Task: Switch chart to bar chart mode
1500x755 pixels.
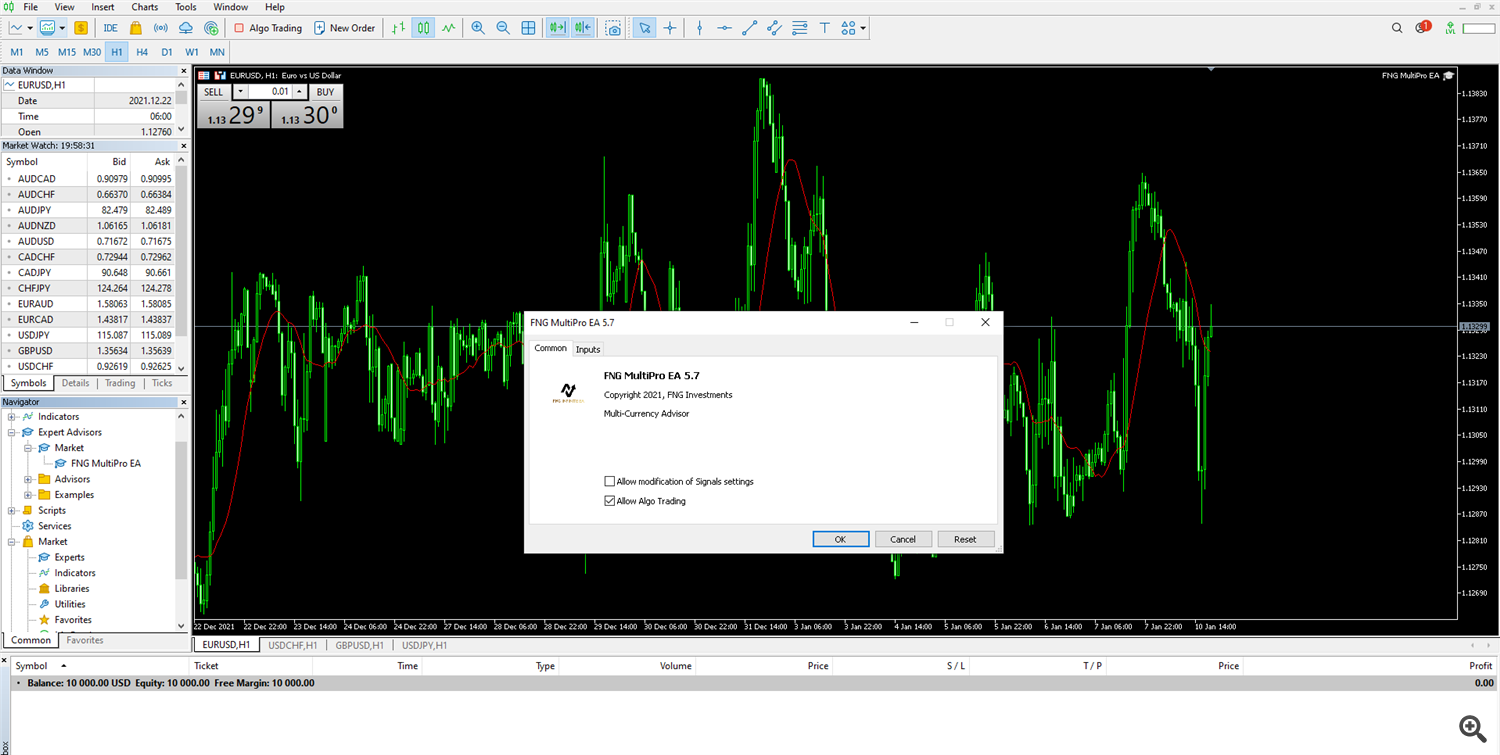Action: click(x=399, y=28)
